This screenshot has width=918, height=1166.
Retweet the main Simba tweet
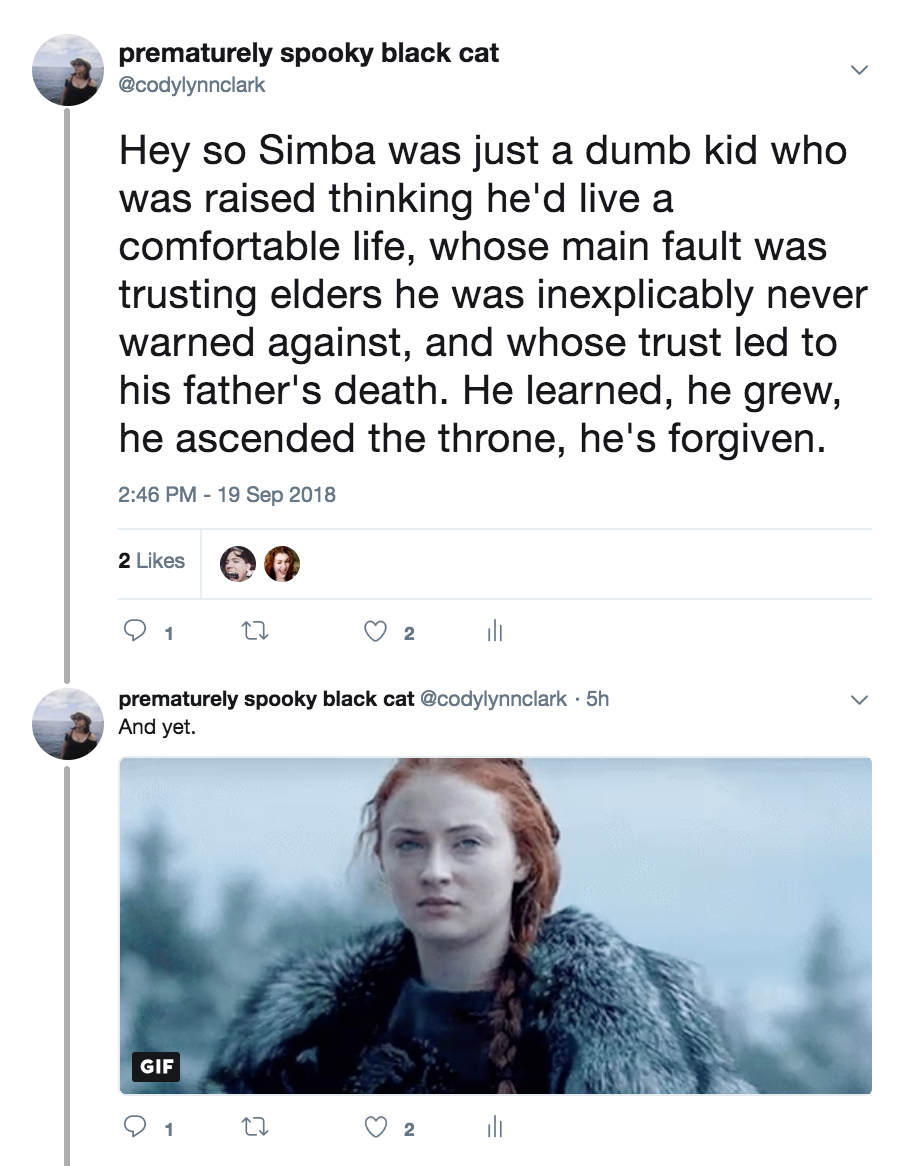(x=247, y=632)
